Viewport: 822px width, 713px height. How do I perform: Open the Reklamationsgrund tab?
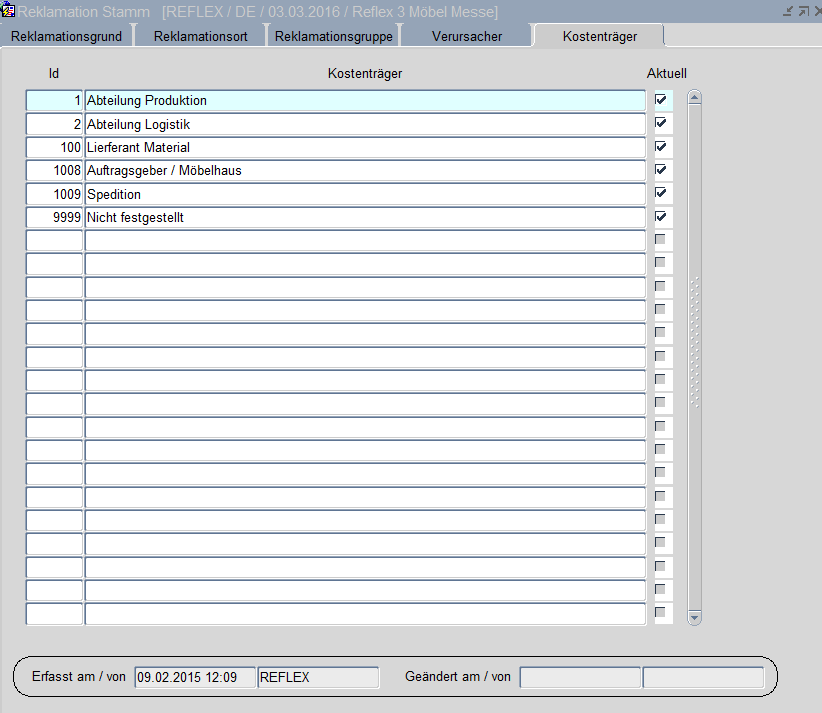(x=66, y=36)
